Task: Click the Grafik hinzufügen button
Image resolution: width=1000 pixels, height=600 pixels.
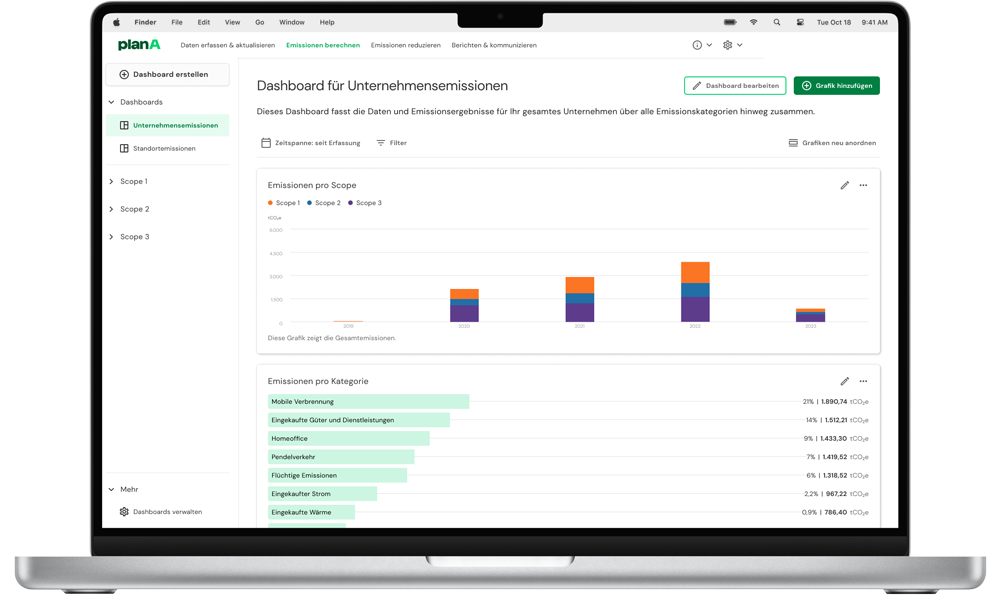Action: point(836,86)
